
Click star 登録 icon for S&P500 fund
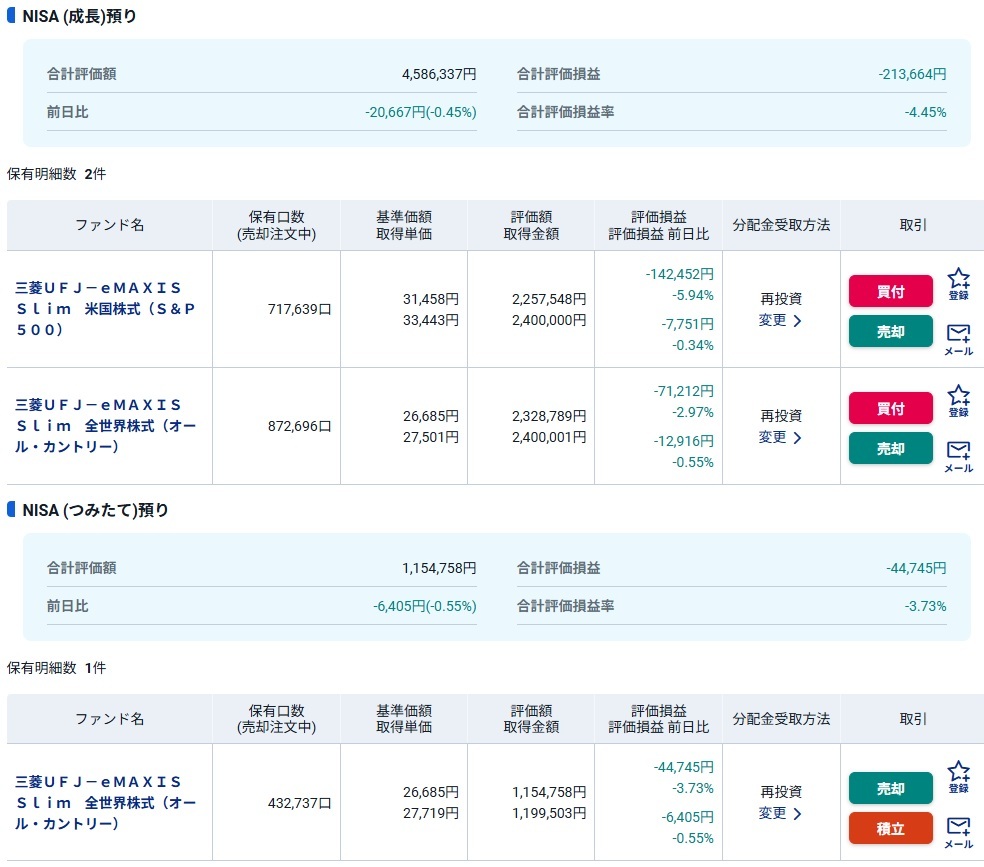[x=958, y=284]
